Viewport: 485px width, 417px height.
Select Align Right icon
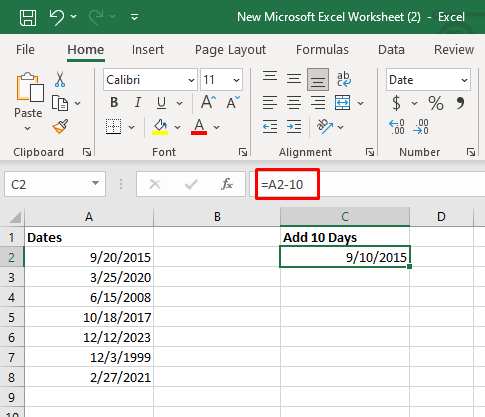[318, 103]
